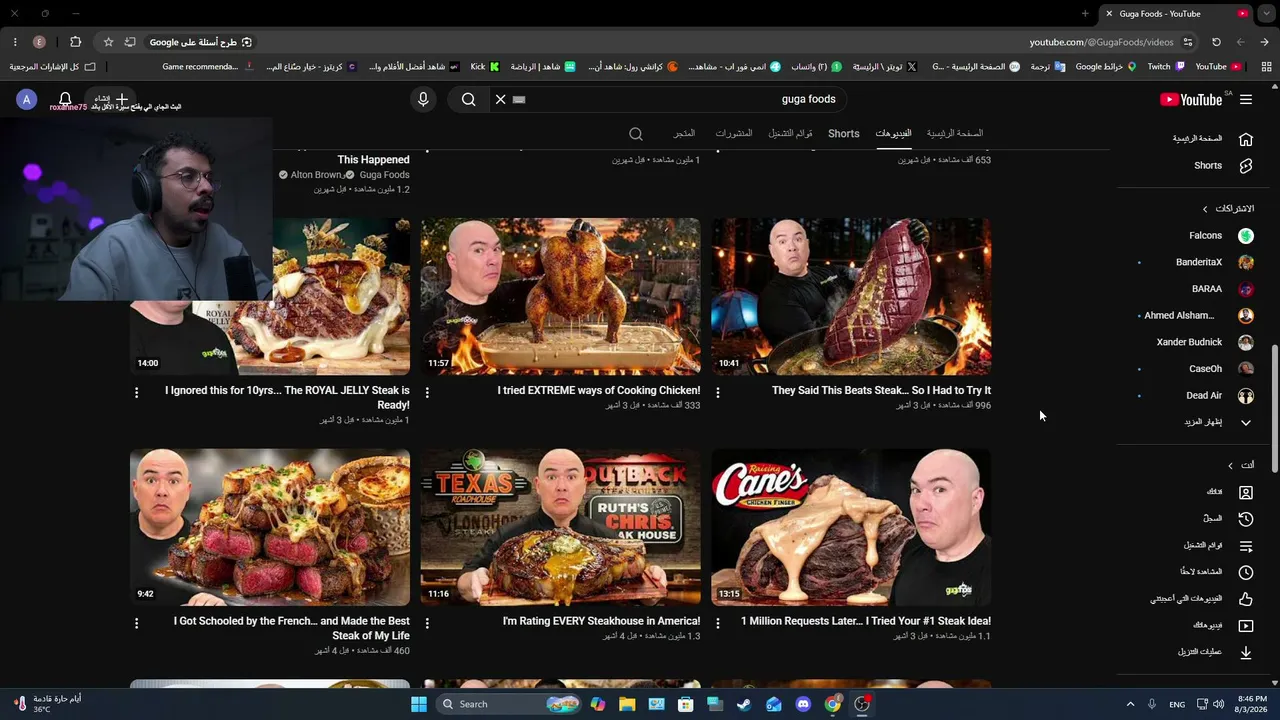Screen dimensions: 1280x720
Task: Search within the channel using the magnifier
Action: [636, 134]
